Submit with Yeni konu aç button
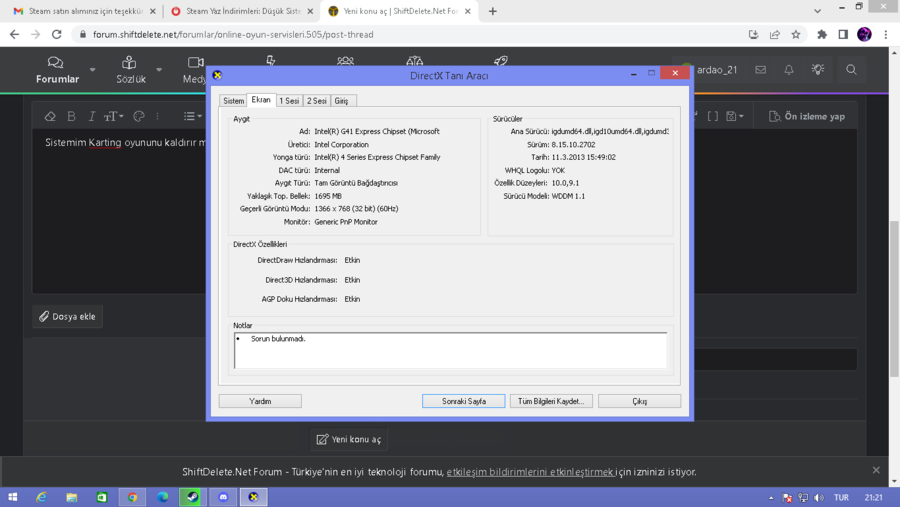Screen dimensions: 900x507 (x=349, y=439)
